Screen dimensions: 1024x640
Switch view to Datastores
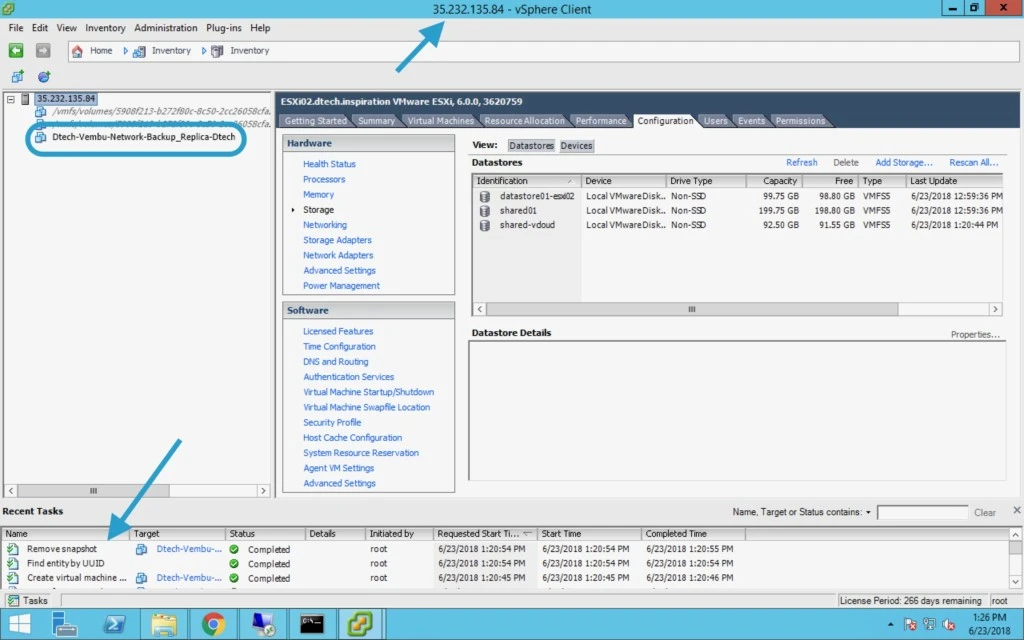pyautogui.click(x=531, y=146)
